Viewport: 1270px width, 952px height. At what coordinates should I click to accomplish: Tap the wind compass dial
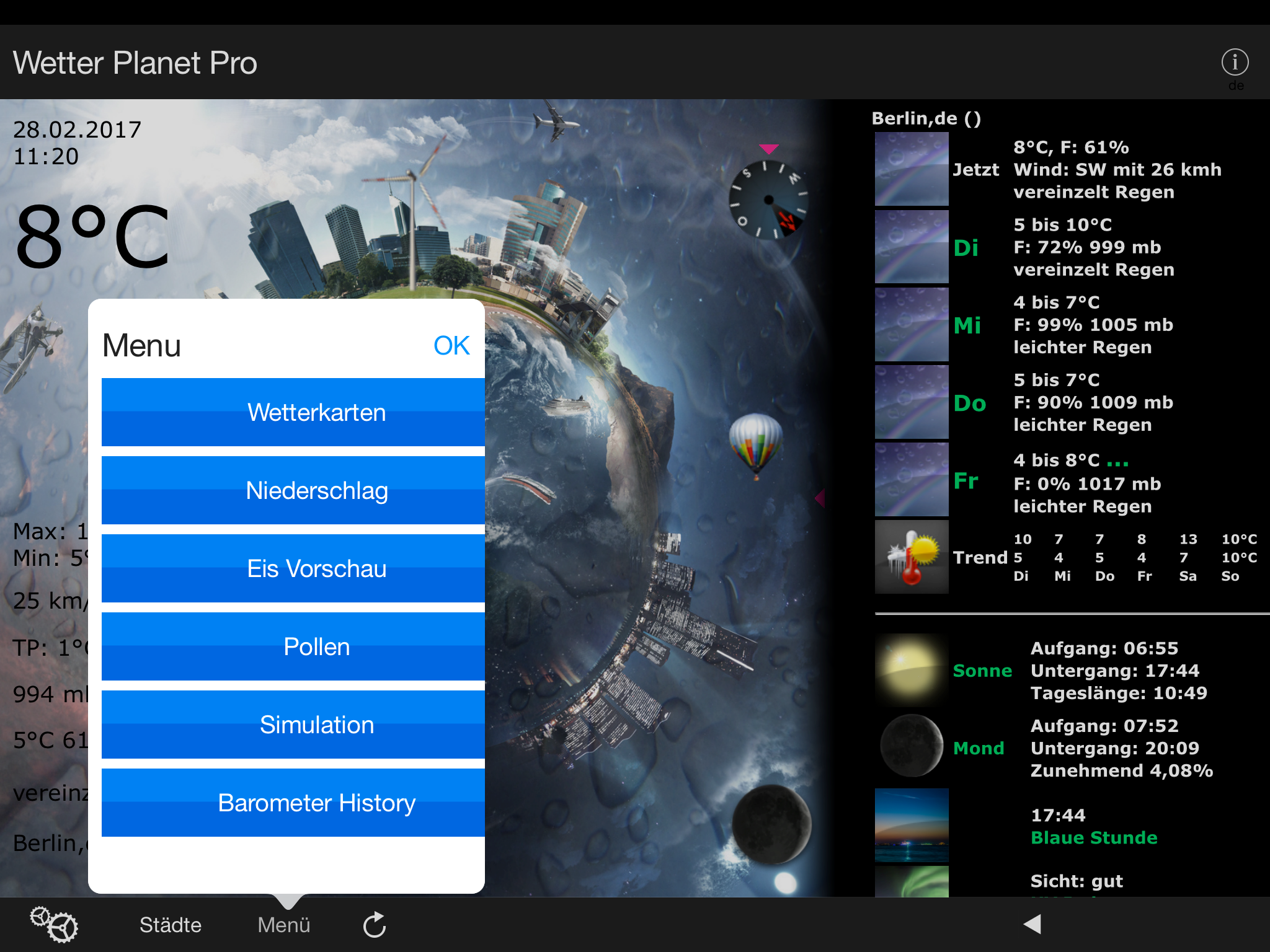click(x=769, y=200)
